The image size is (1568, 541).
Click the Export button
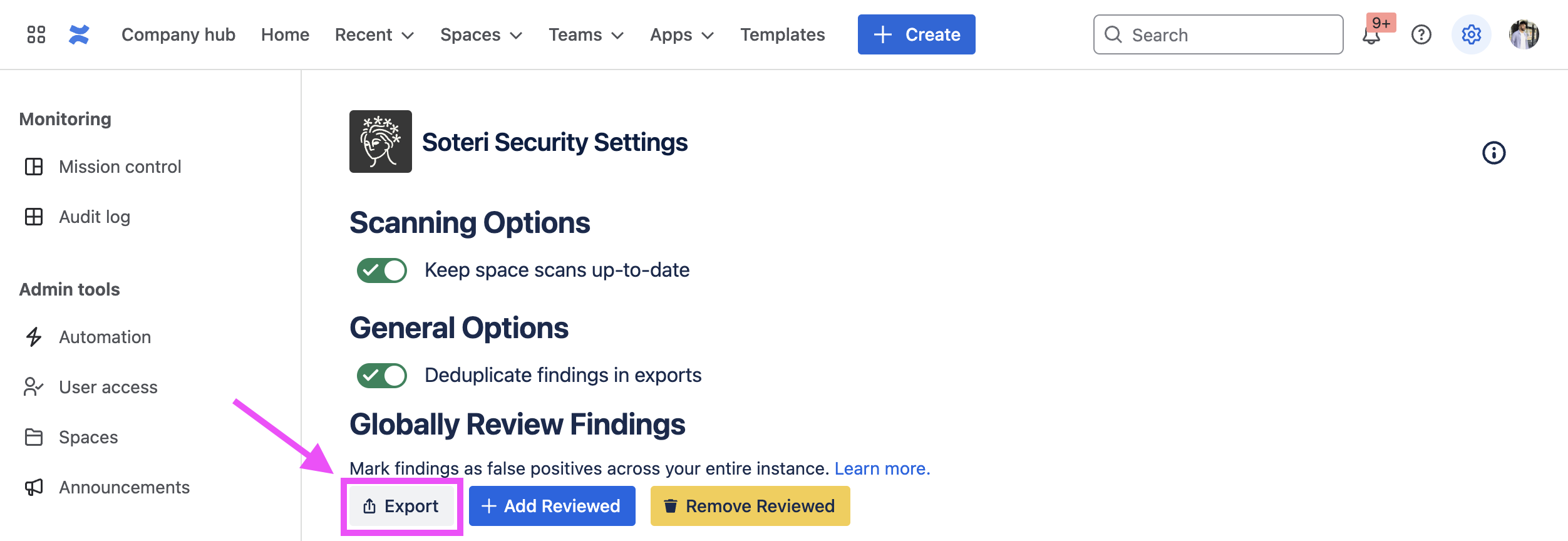coord(401,506)
